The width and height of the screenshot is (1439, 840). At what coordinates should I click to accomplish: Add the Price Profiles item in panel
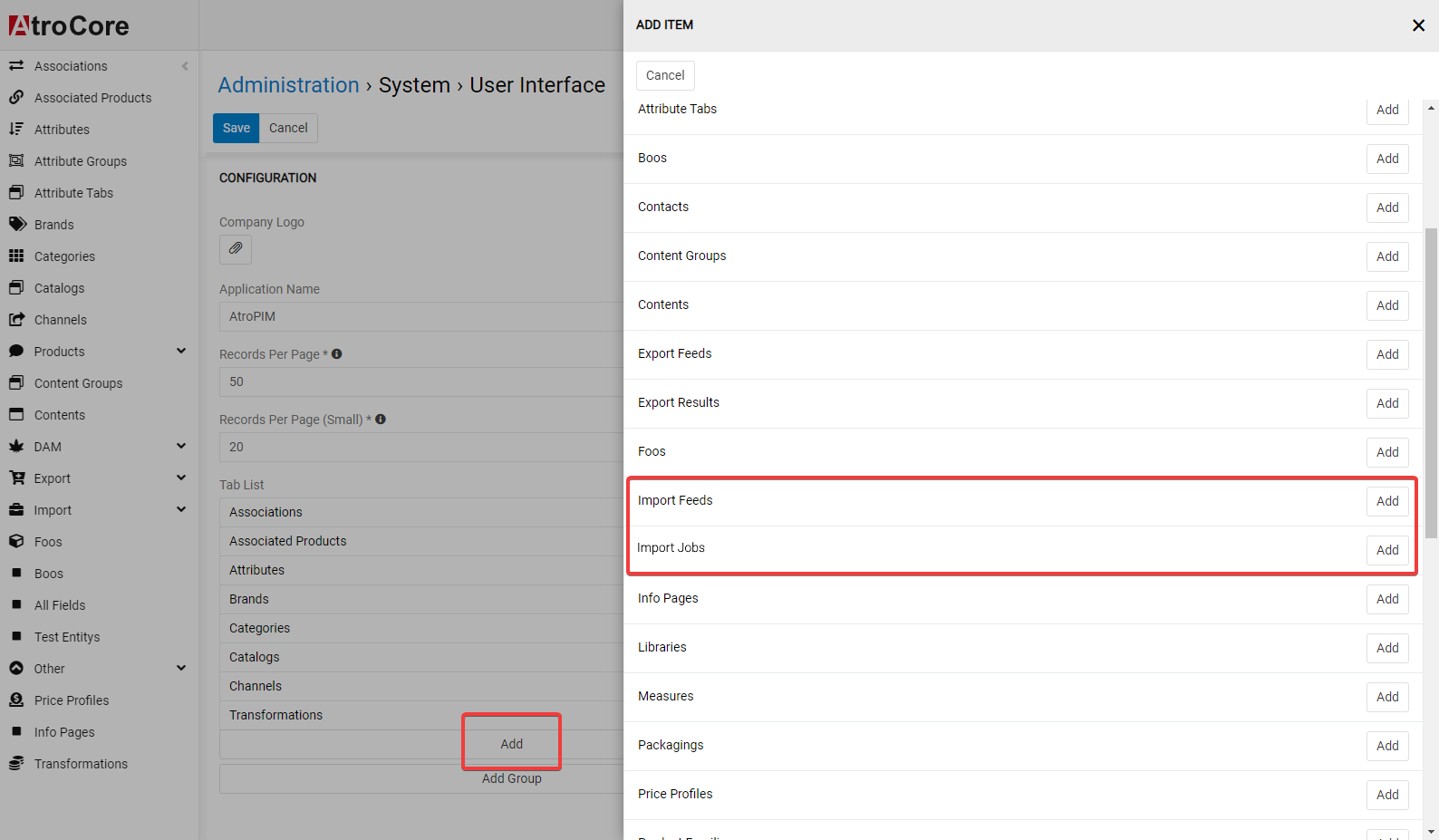pos(1387,795)
